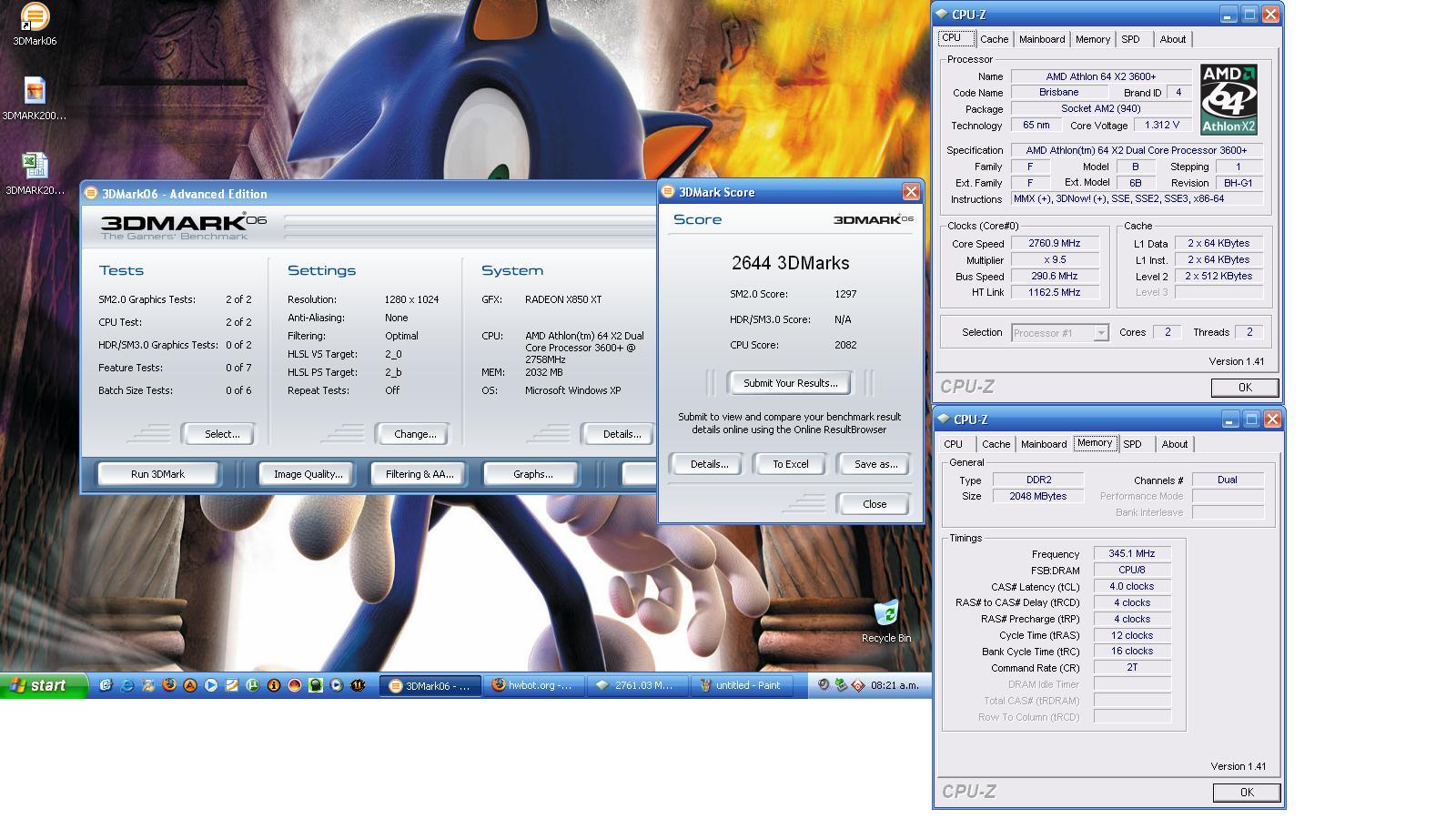This screenshot has height=819, width=1456.
Task: Open the Mainboard tab in the top CPU-Z window
Action: click(x=1042, y=39)
